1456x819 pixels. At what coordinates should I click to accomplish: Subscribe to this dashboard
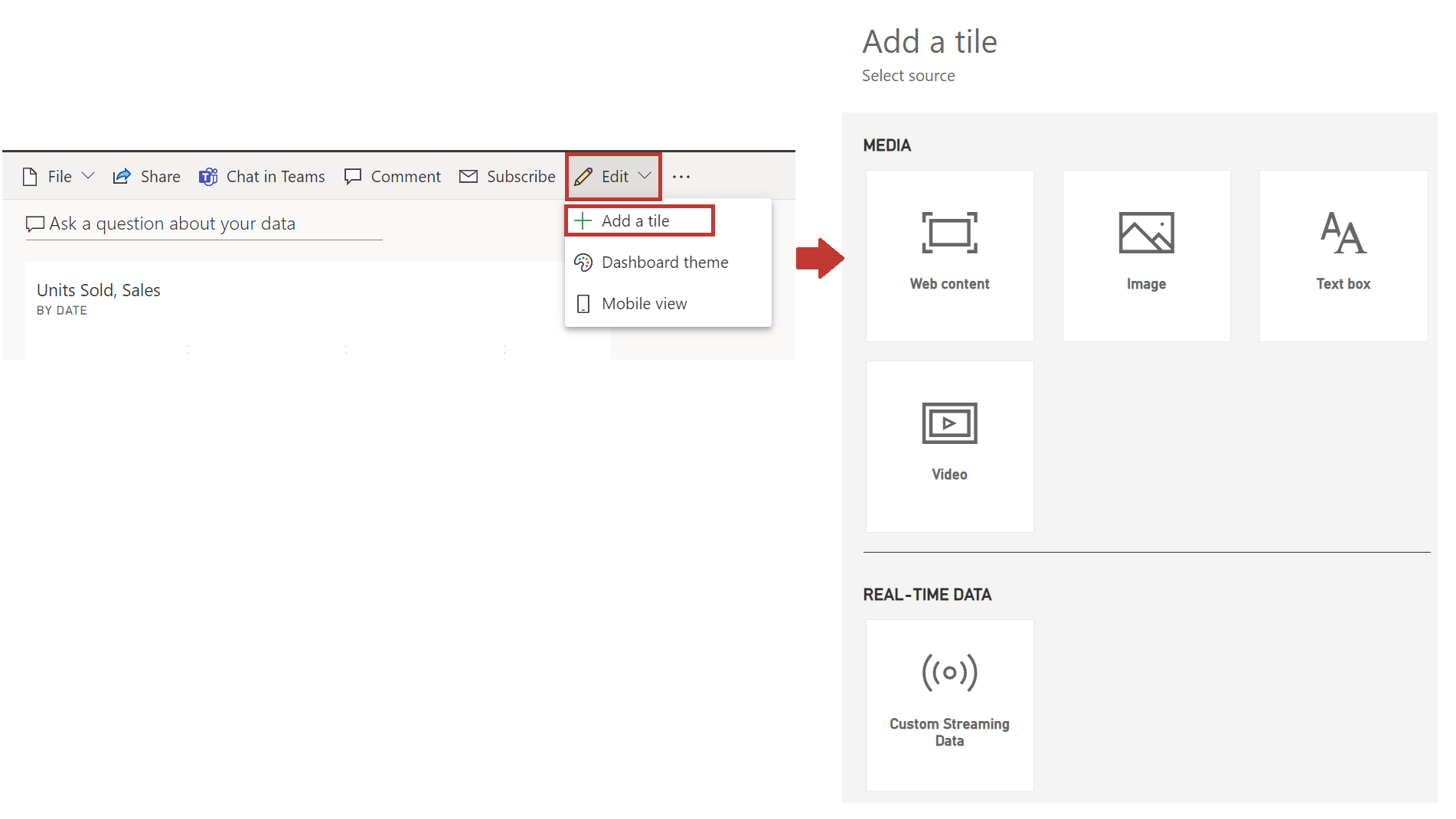[508, 177]
